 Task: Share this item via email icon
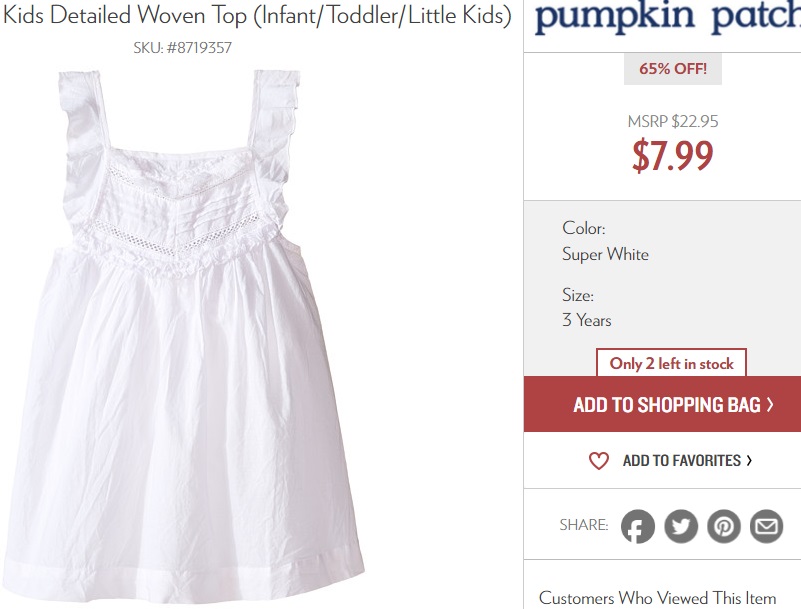[767, 526]
